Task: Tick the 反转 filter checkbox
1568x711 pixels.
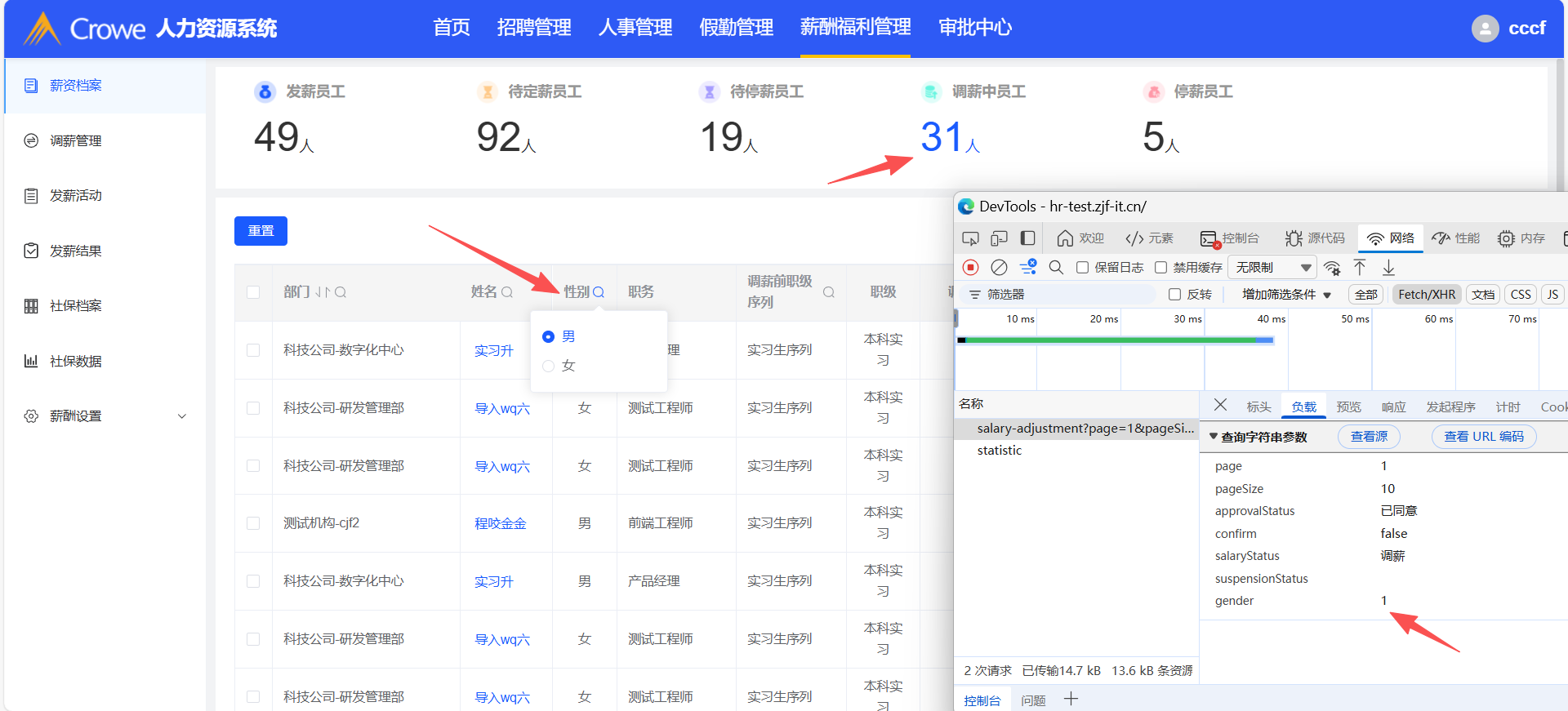Action: pos(1174,295)
